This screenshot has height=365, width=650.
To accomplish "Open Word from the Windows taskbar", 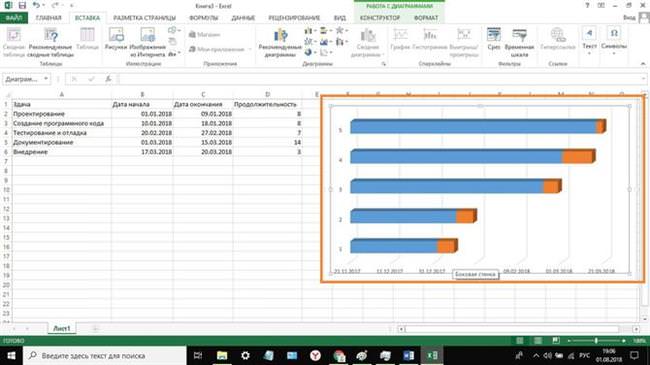I will (x=408, y=355).
